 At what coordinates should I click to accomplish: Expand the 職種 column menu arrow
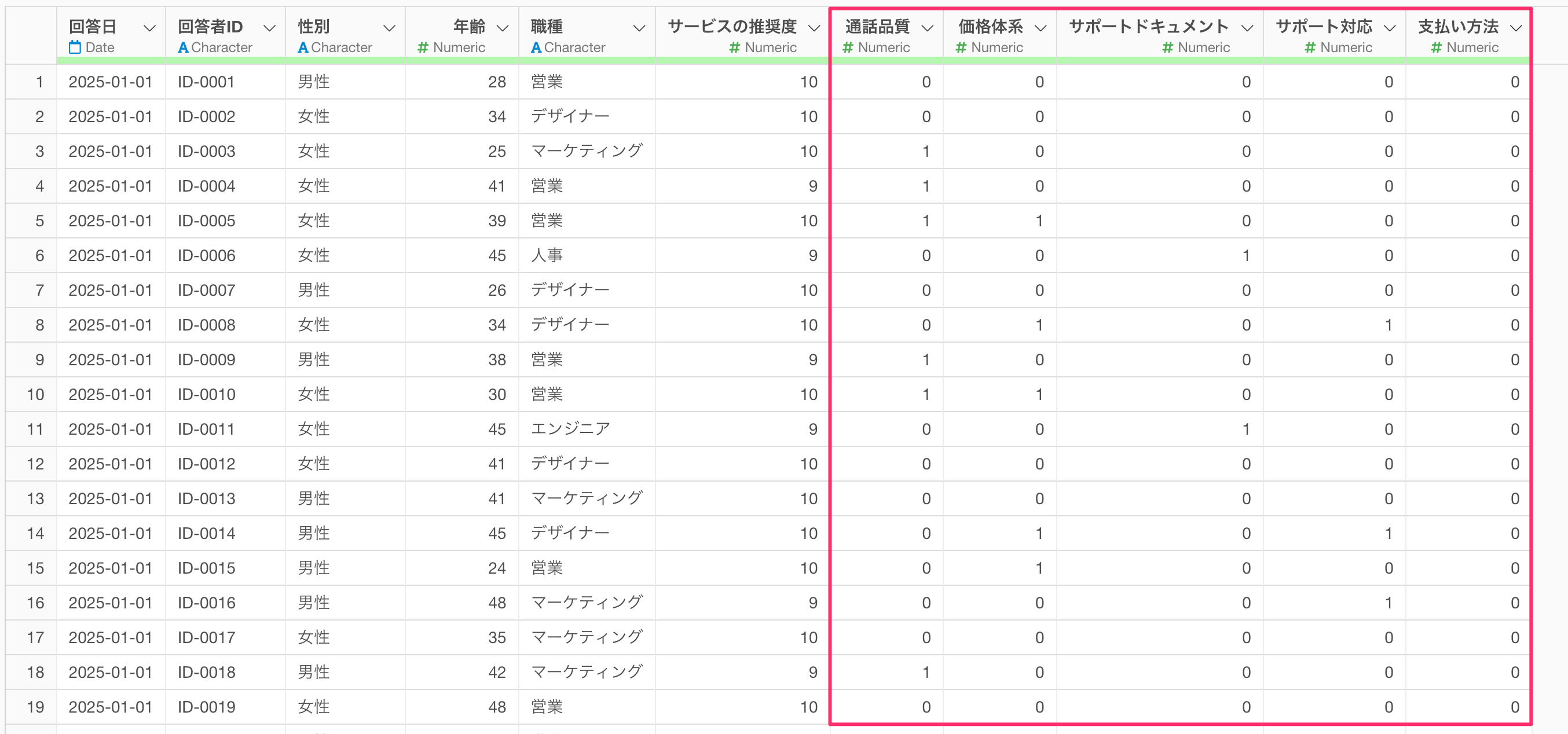639,28
